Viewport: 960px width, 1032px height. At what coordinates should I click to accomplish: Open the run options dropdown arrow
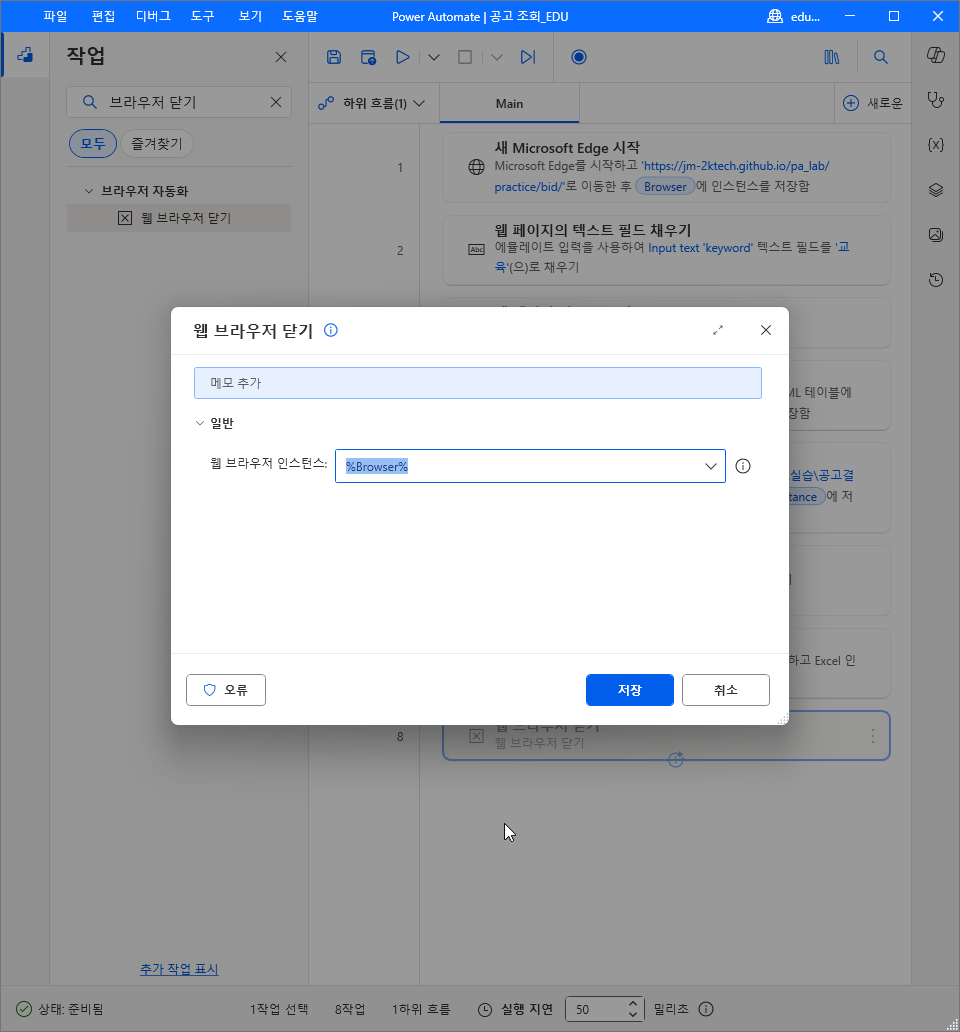pos(434,57)
